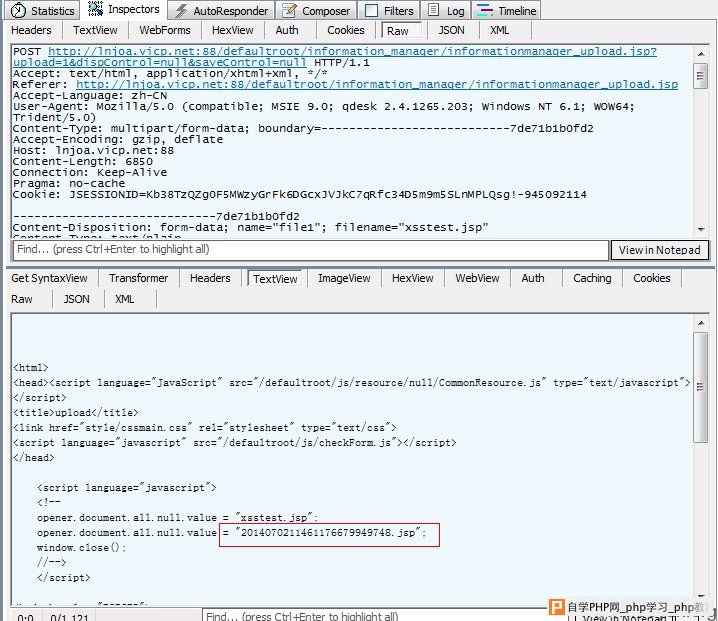This screenshot has height=621, width=718.
Task: Open the Composer tab
Action: point(316,11)
